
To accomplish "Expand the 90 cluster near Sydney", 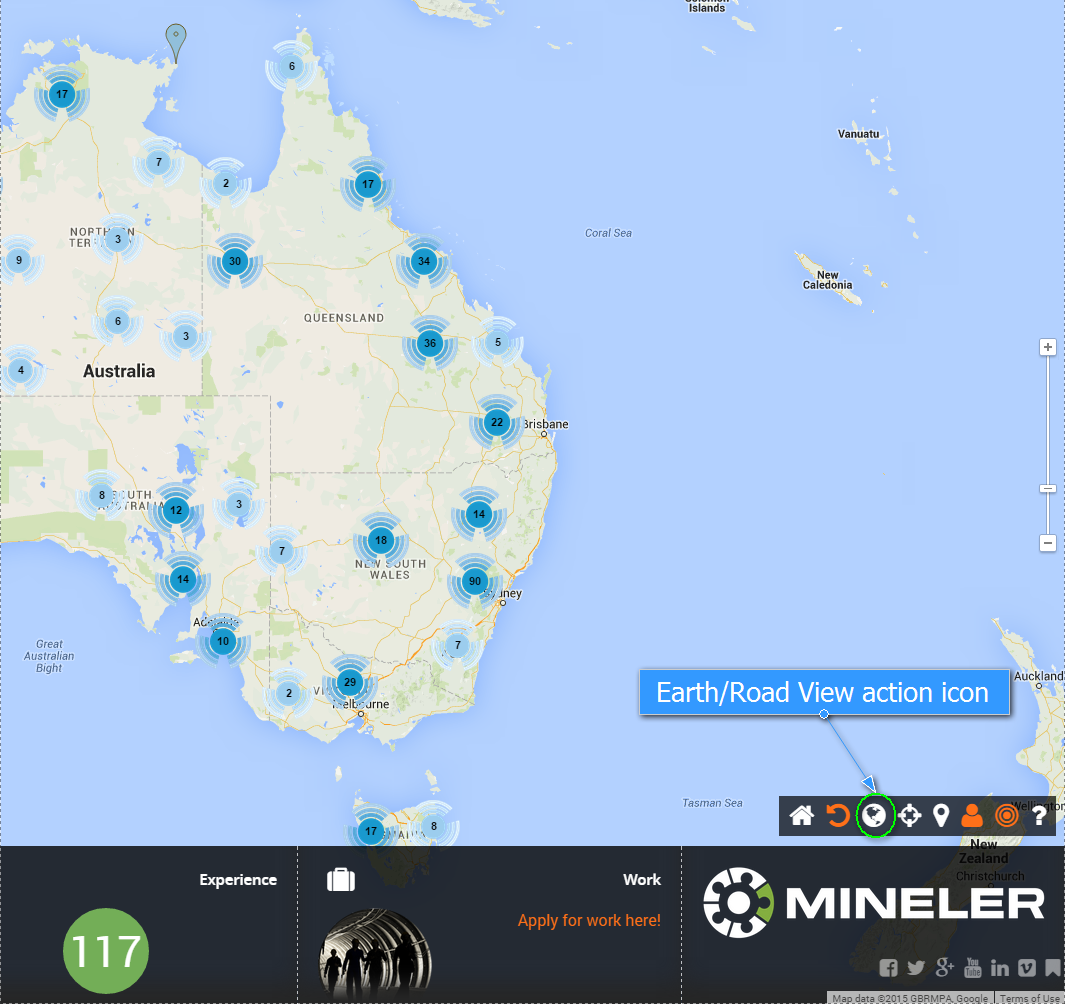I will (474, 581).
